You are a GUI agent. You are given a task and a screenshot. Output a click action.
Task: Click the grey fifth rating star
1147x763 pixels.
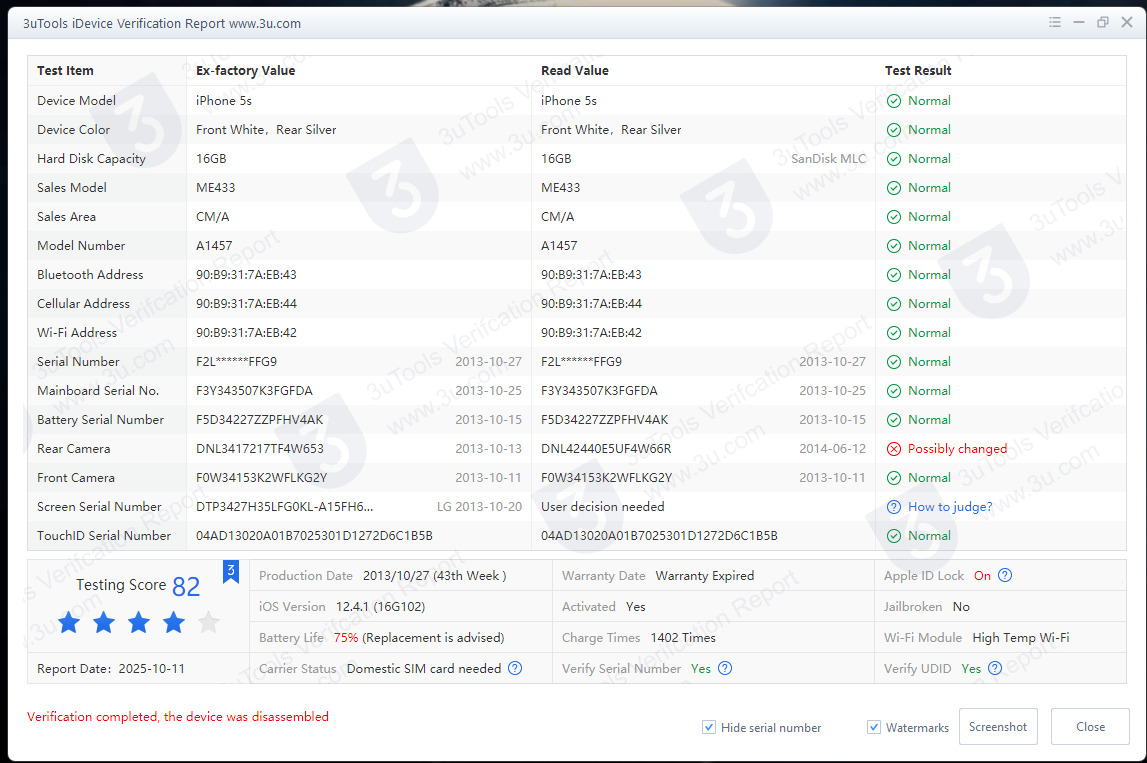(x=208, y=623)
